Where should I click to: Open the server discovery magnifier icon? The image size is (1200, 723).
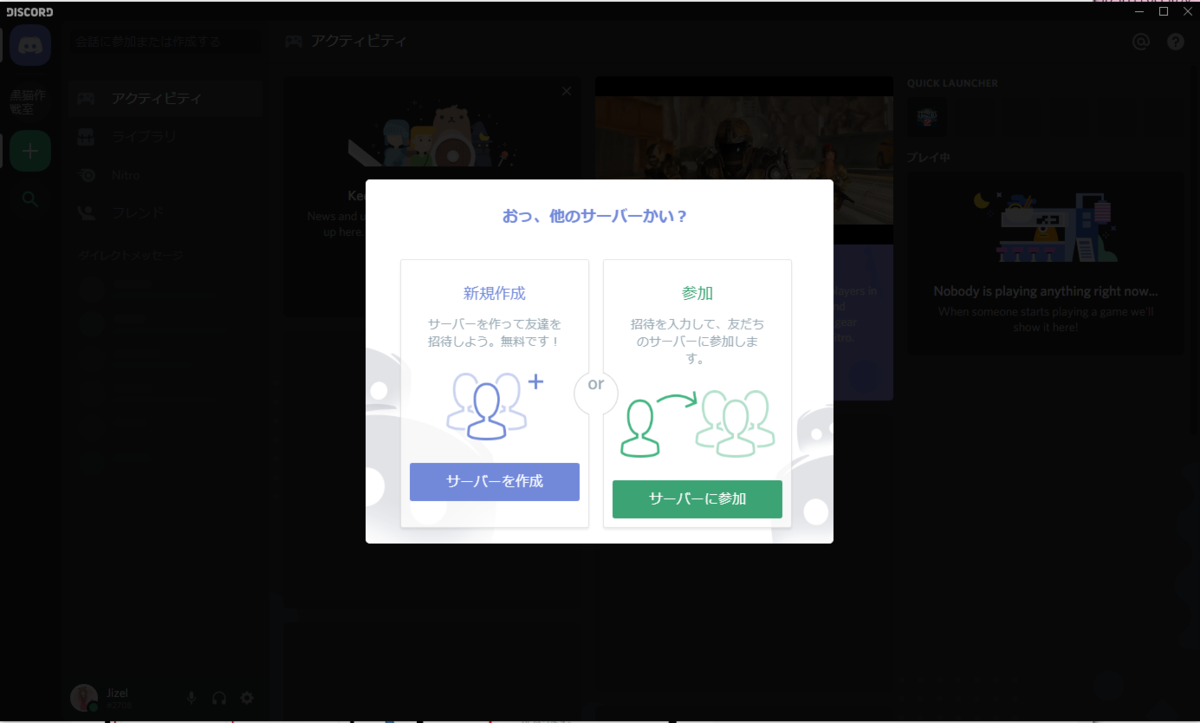tap(29, 199)
